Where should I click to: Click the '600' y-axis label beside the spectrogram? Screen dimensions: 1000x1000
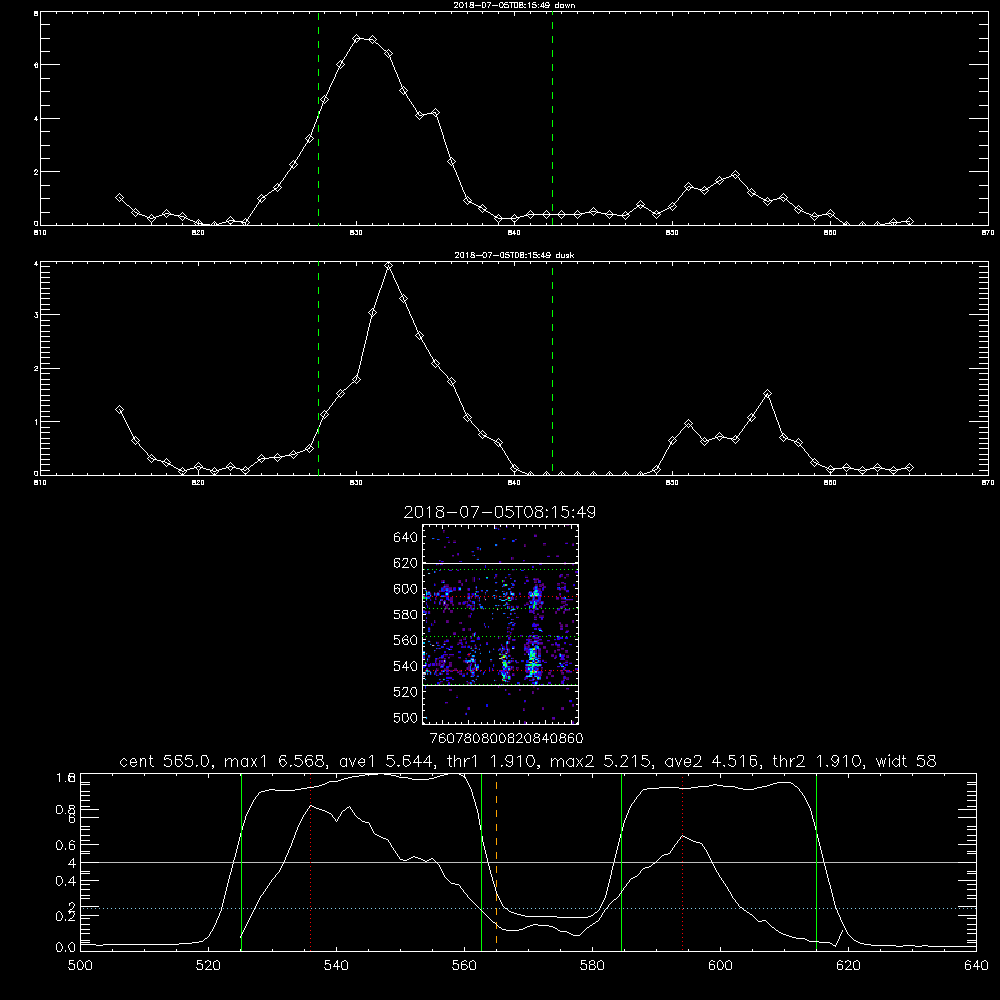click(406, 589)
